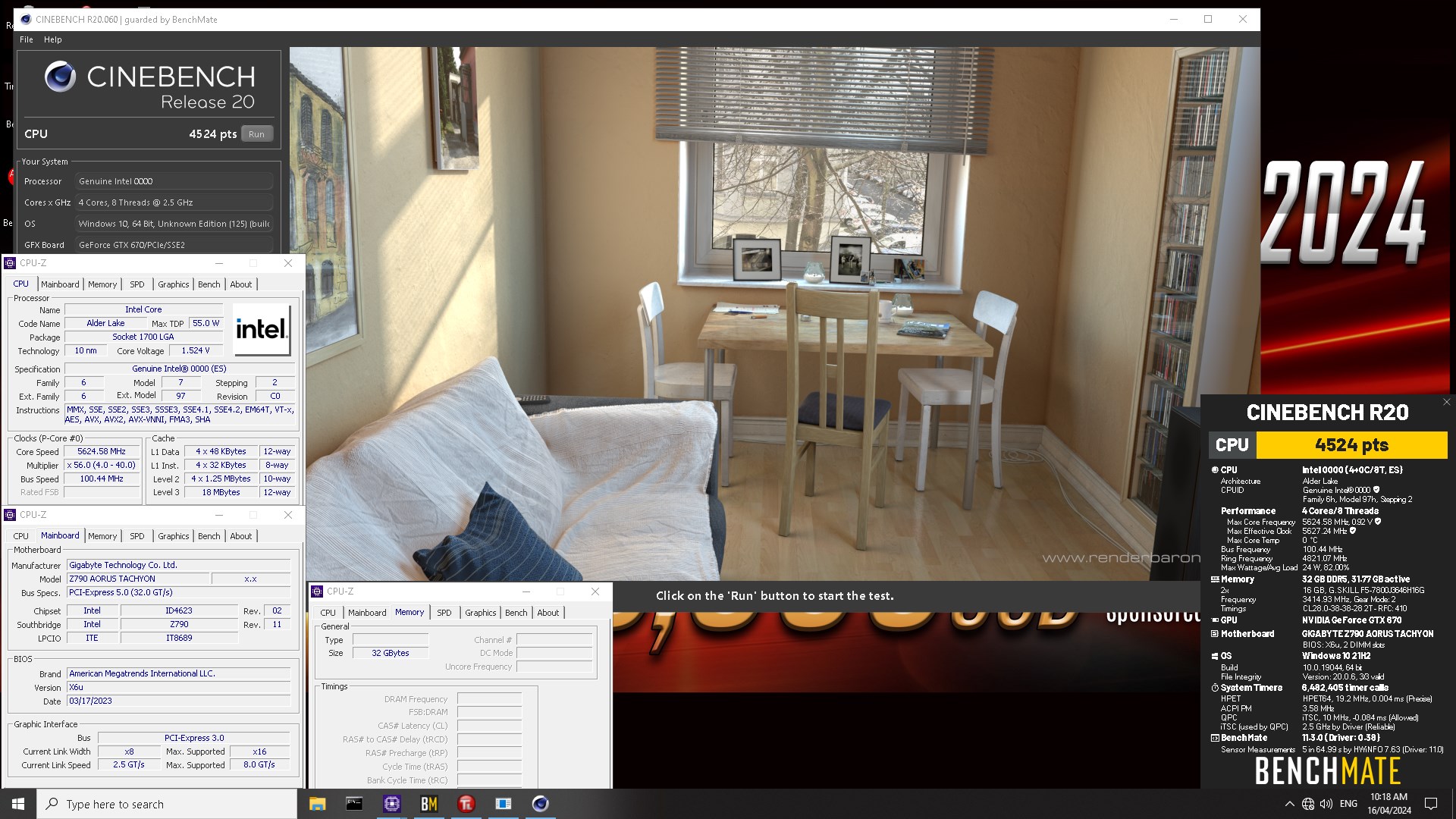Open the terminal icon on the taskbar
Viewport: 1456px width, 819px height.
(x=354, y=804)
